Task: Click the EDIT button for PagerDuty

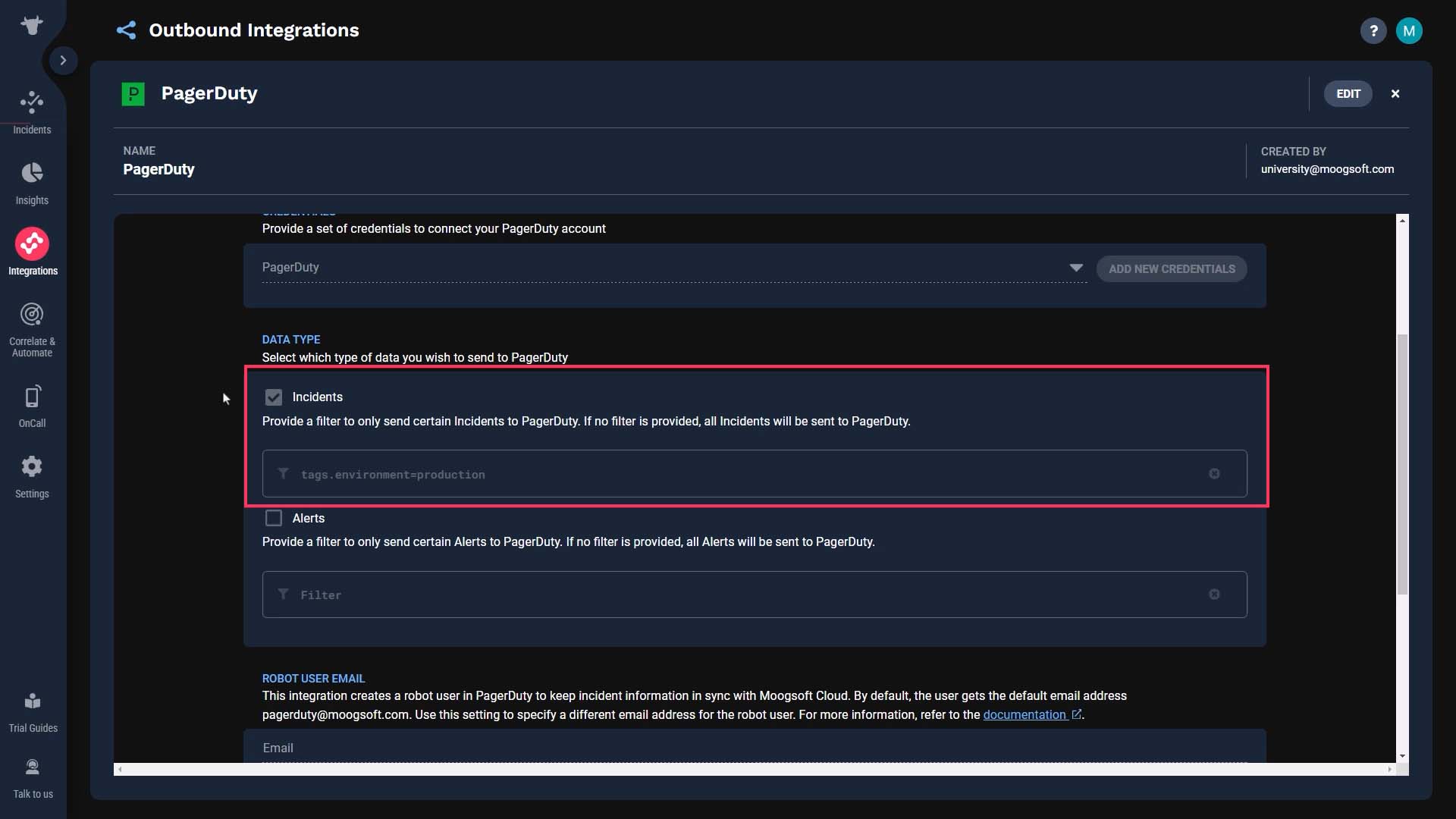Action: click(x=1348, y=94)
